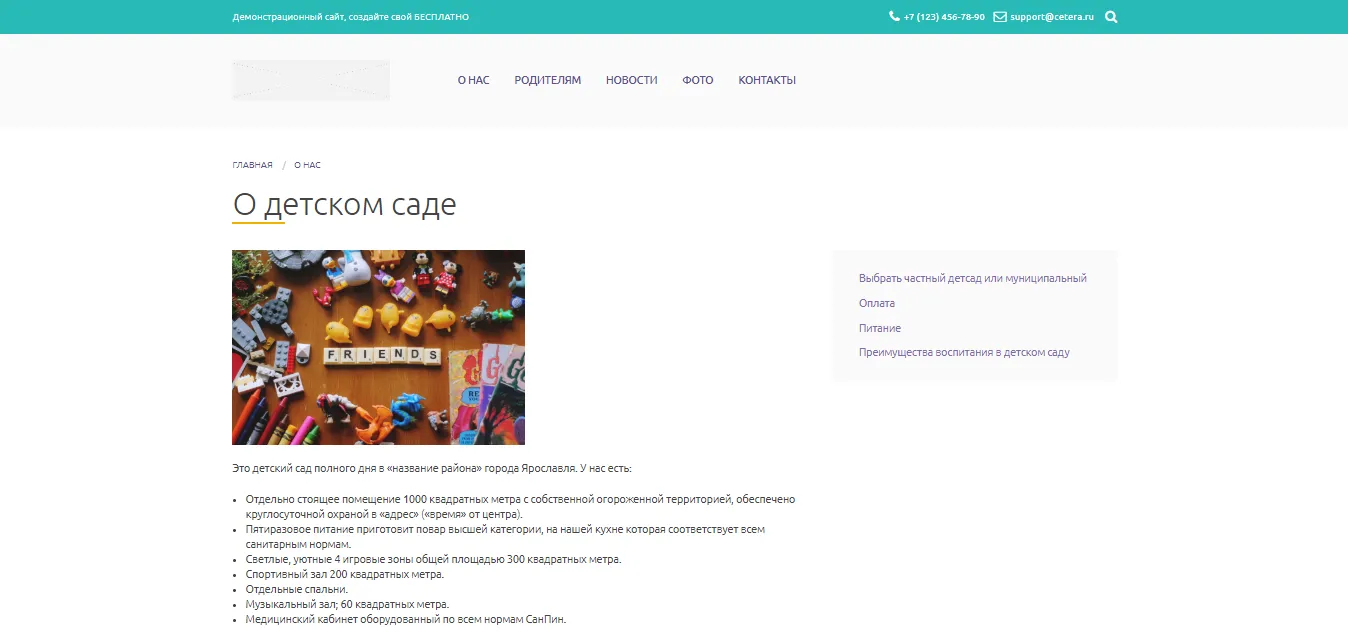This screenshot has height=642, width=1348.
Task: Click the bullet about Пятиразовое питание
Action: coord(505,536)
